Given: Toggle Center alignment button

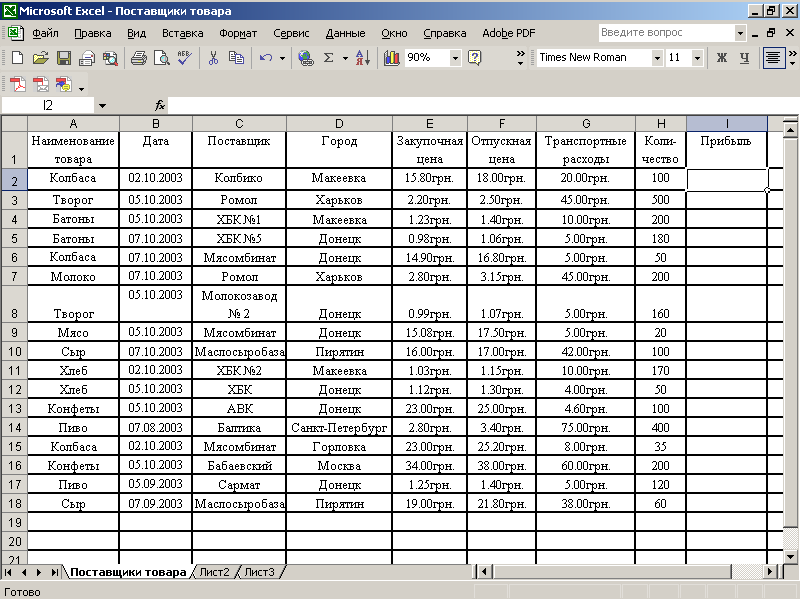Looking at the screenshot, I should click(773, 57).
